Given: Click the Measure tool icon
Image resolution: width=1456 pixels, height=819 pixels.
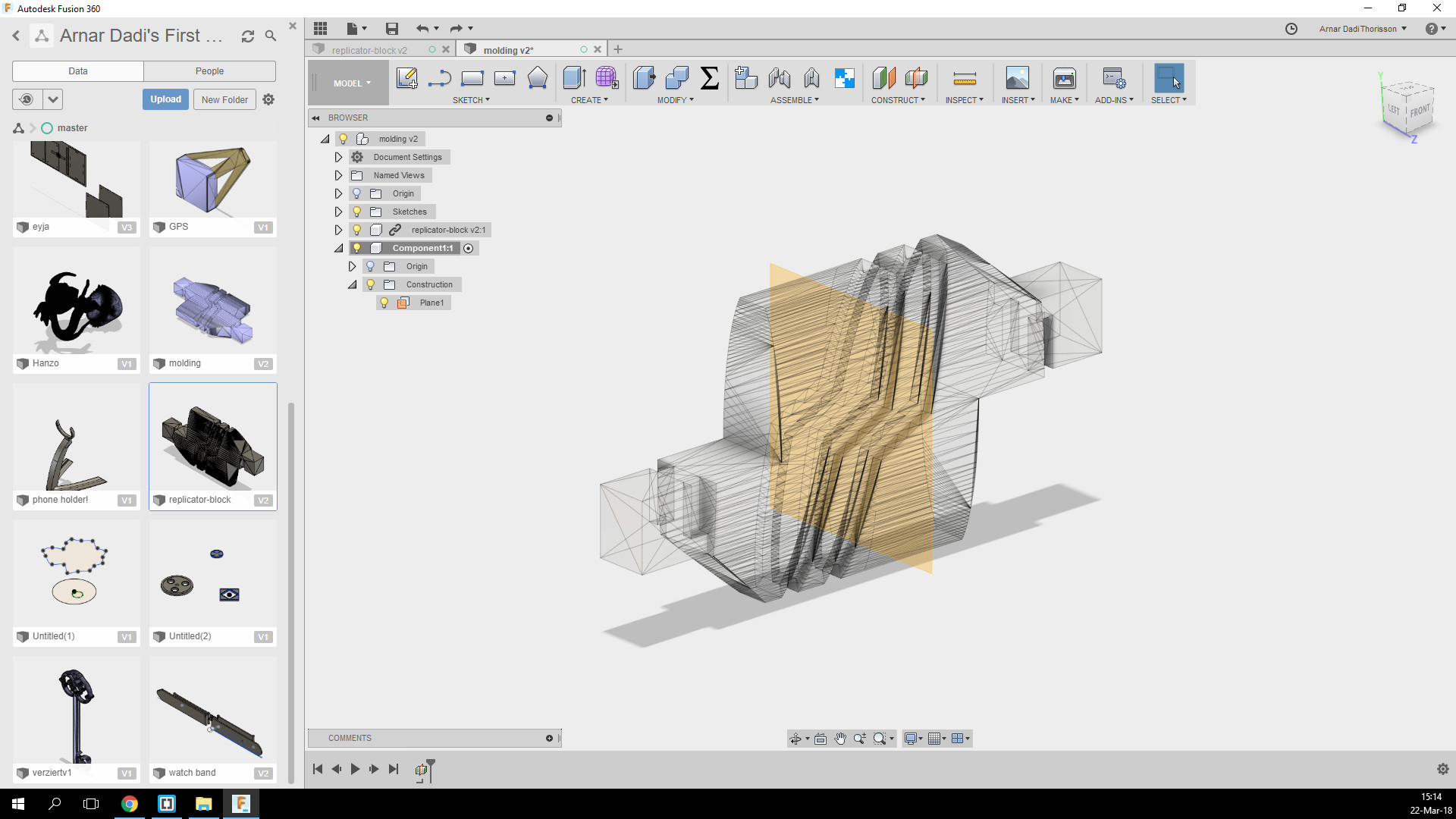Looking at the screenshot, I should click(964, 78).
